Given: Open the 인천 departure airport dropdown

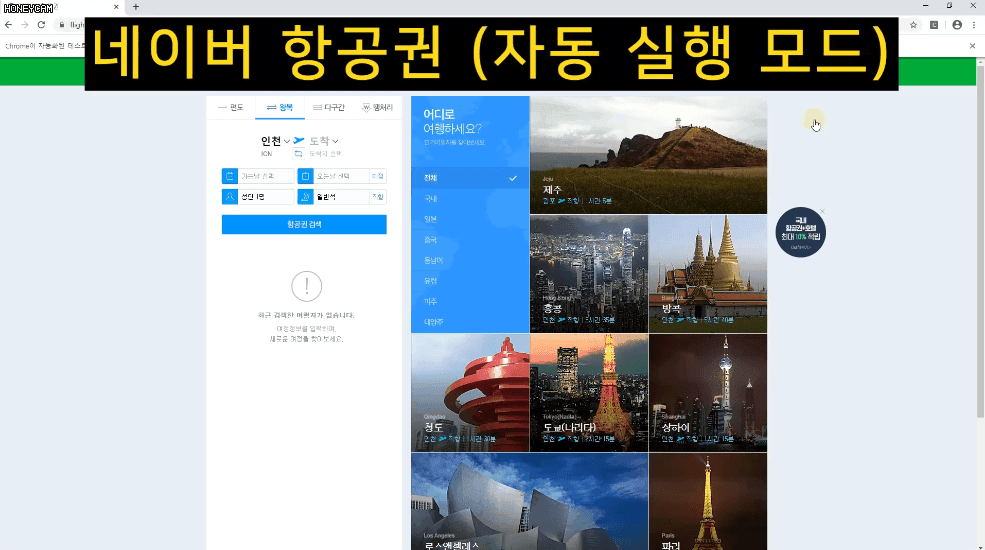Looking at the screenshot, I should point(275,141).
